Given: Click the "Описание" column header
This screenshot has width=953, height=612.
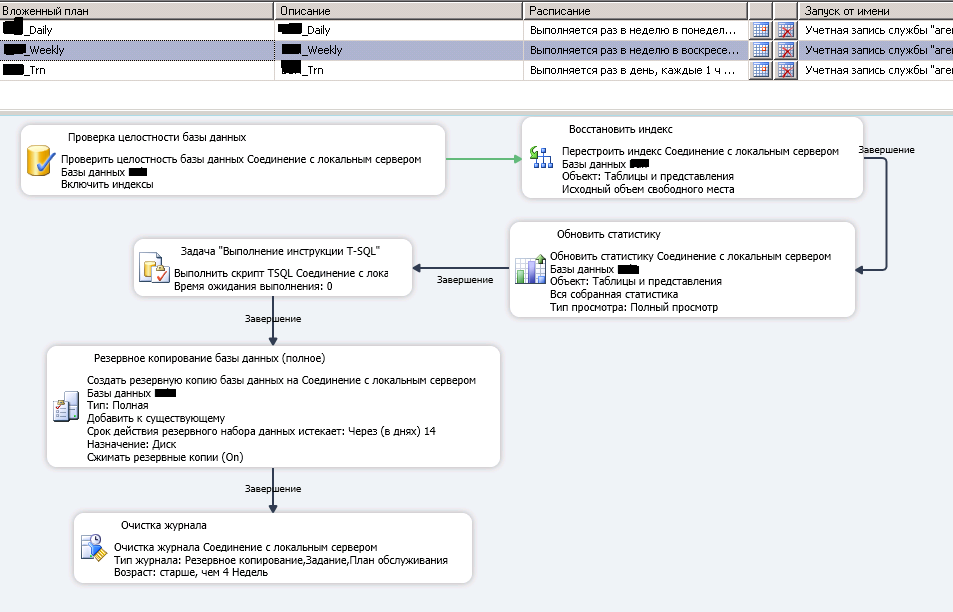Looking at the screenshot, I should 398,10.
